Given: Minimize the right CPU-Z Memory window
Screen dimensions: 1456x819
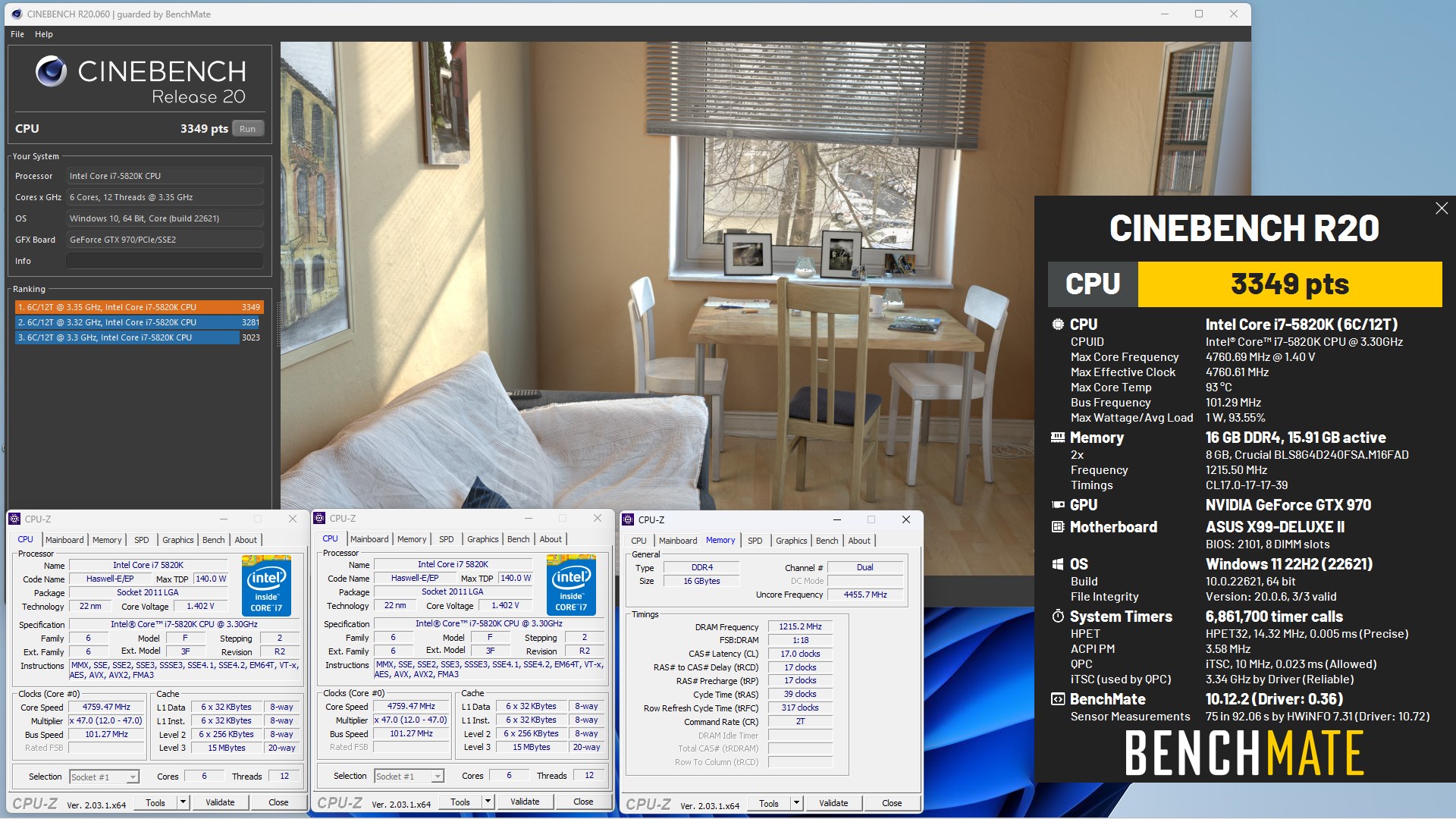Looking at the screenshot, I should click(837, 519).
